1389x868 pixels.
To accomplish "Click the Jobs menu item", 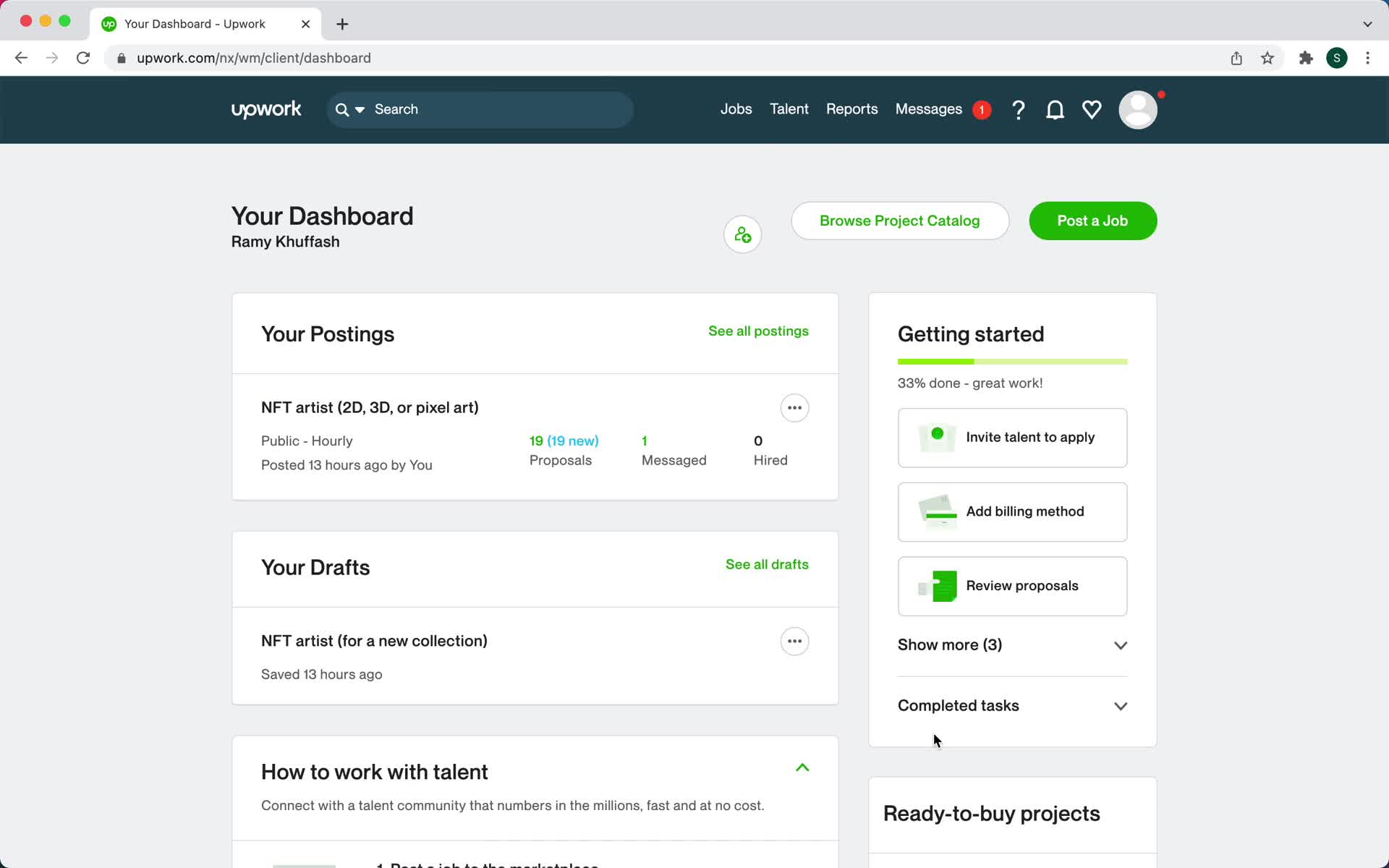I will (736, 109).
